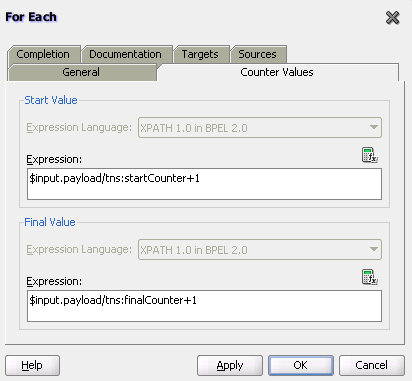Switch to the Completion tab
This screenshot has width=412, height=381.
click(43, 54)
